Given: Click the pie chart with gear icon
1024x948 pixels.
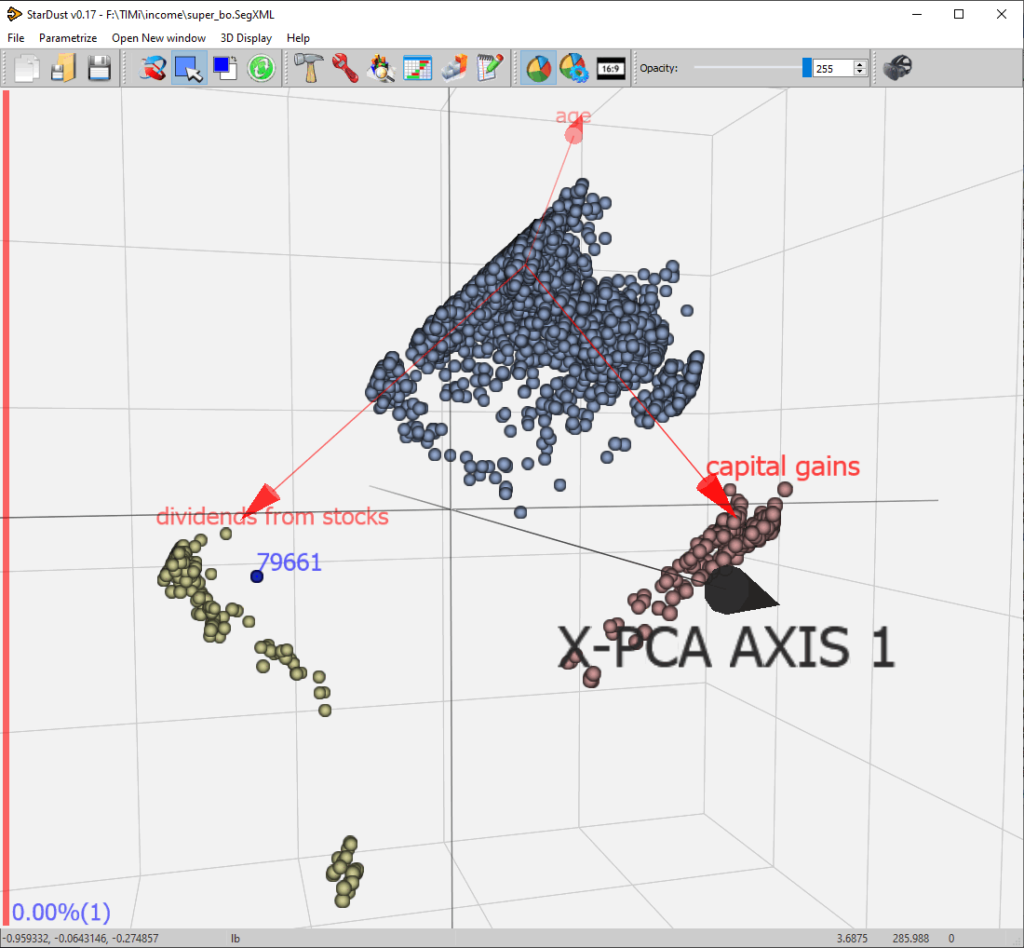Looking at the screenshot, I should [x=573, y=68].
